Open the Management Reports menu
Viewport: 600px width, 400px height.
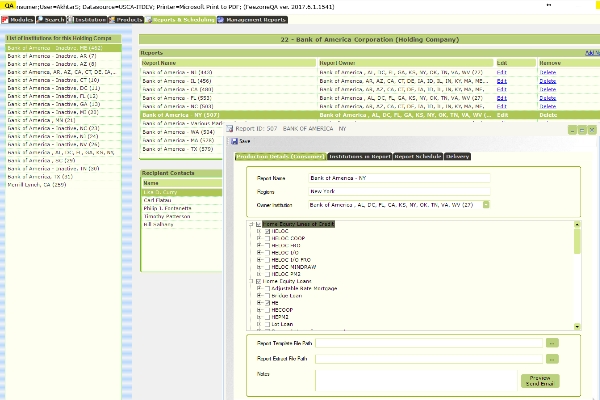click(x=252, y=20)
